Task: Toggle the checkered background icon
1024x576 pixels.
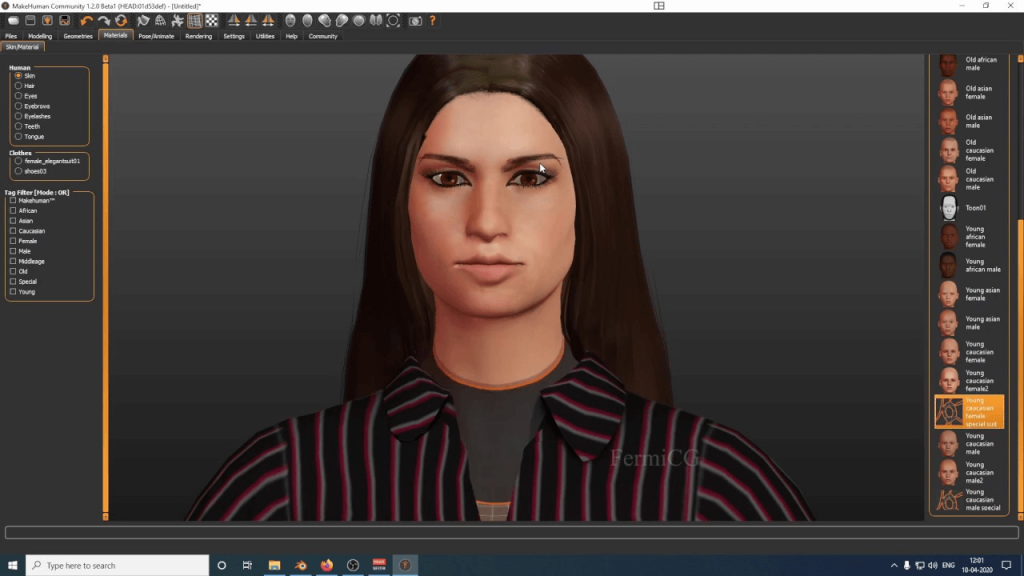Action: pyautogui.click(x=212, y=20)
